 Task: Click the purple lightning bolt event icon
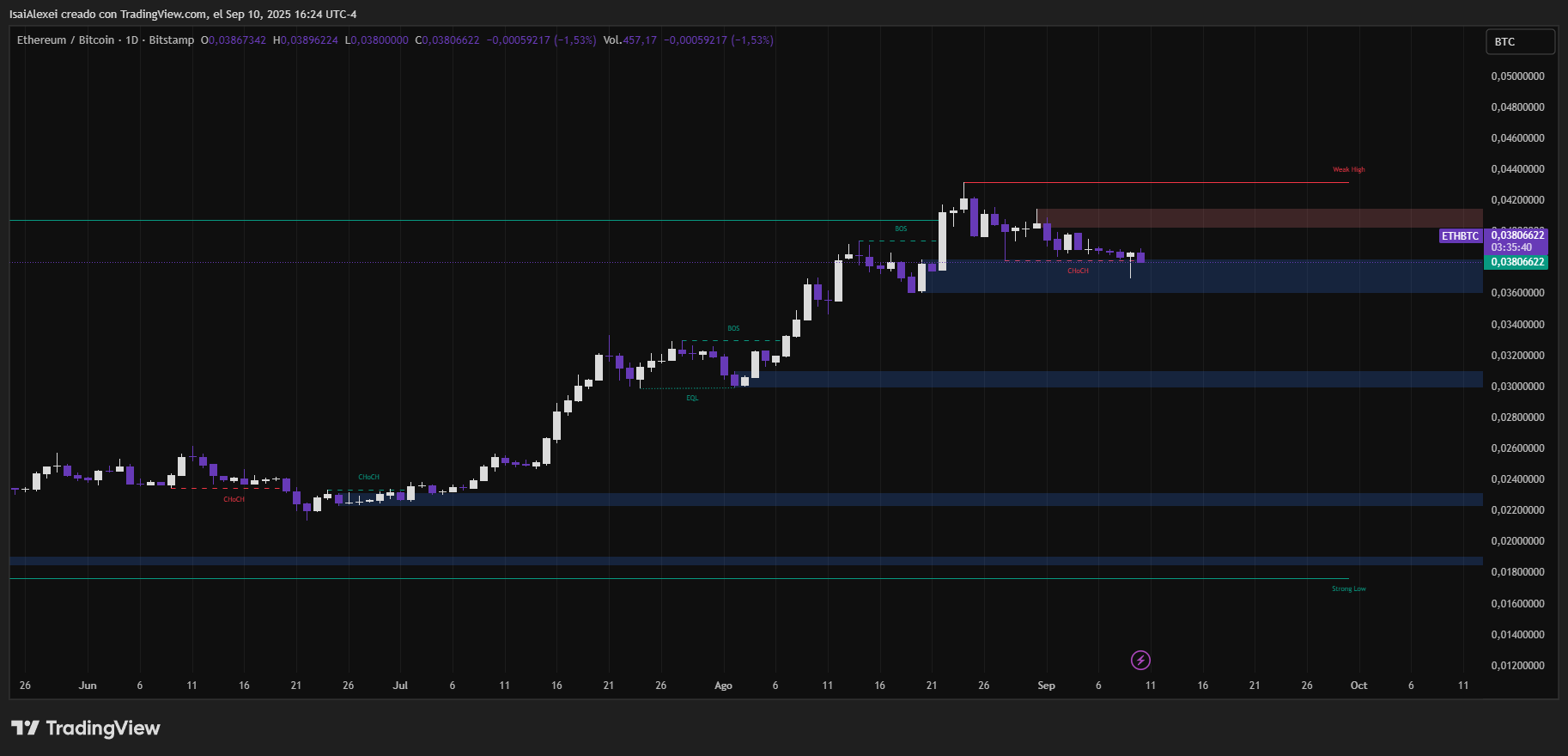click(x=1140, y=660)
